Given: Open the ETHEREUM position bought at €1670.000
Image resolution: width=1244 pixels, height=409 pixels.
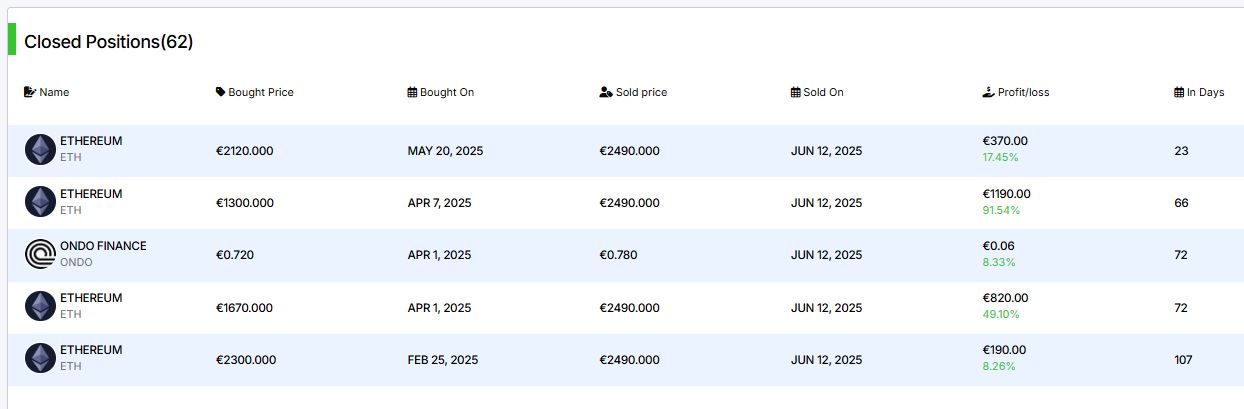Looking at the screenshot, I should 91,298.
